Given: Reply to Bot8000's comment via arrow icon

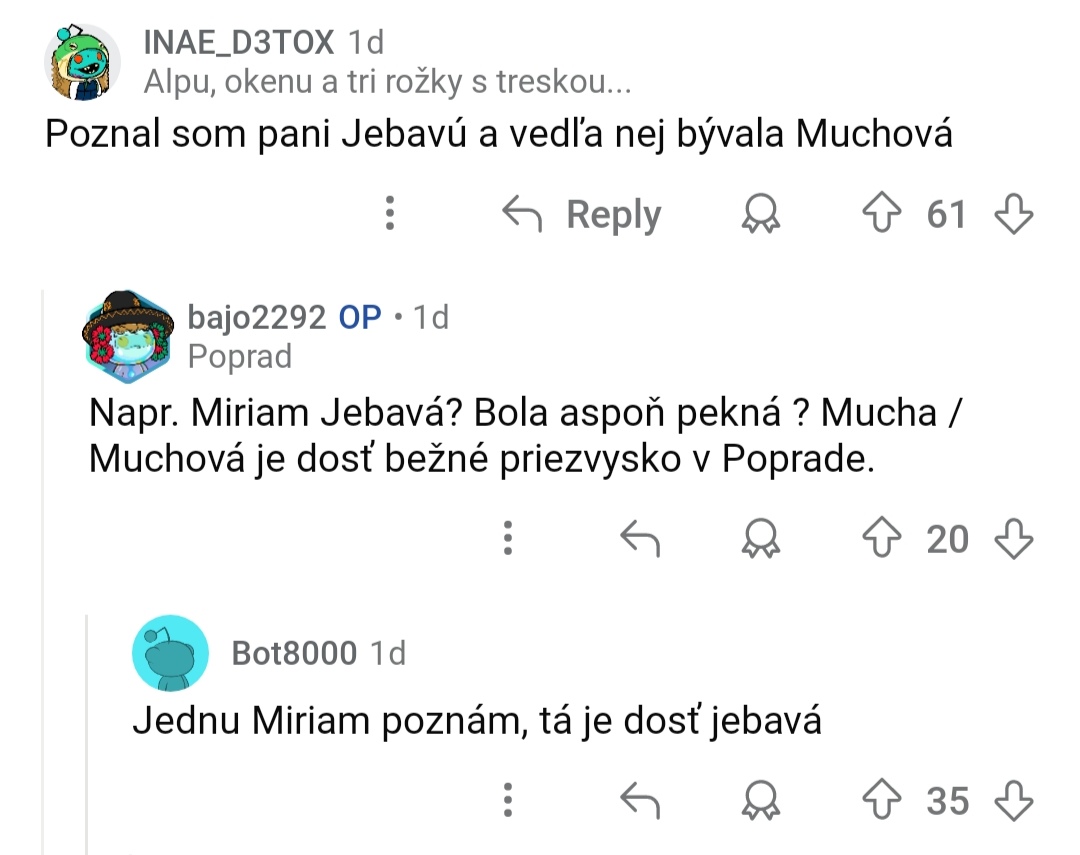Looking at the screenshot, I should click(x=641, y=800).
